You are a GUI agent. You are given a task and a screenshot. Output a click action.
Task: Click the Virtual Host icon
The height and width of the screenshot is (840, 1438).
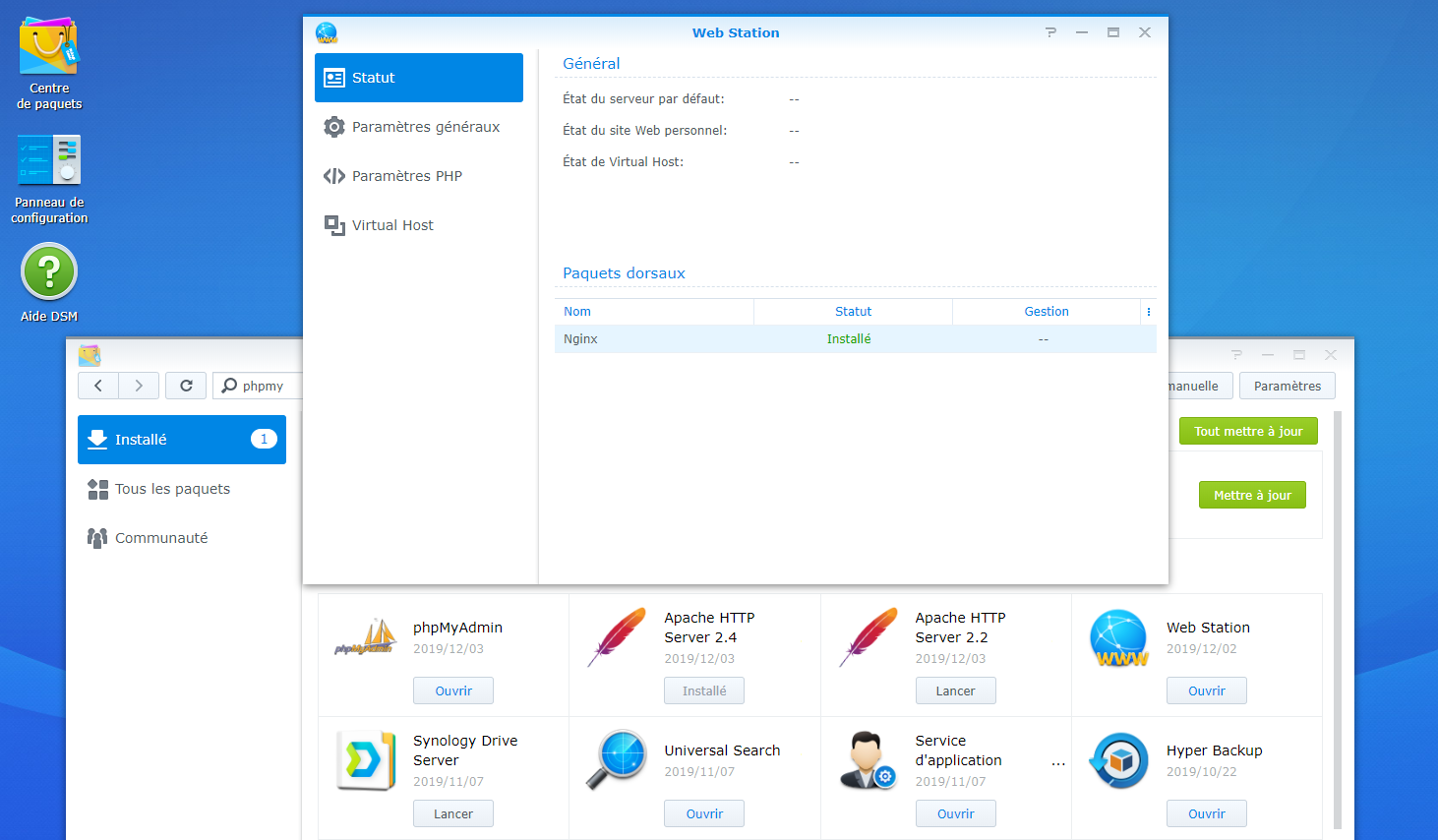[x=334, y=225]
